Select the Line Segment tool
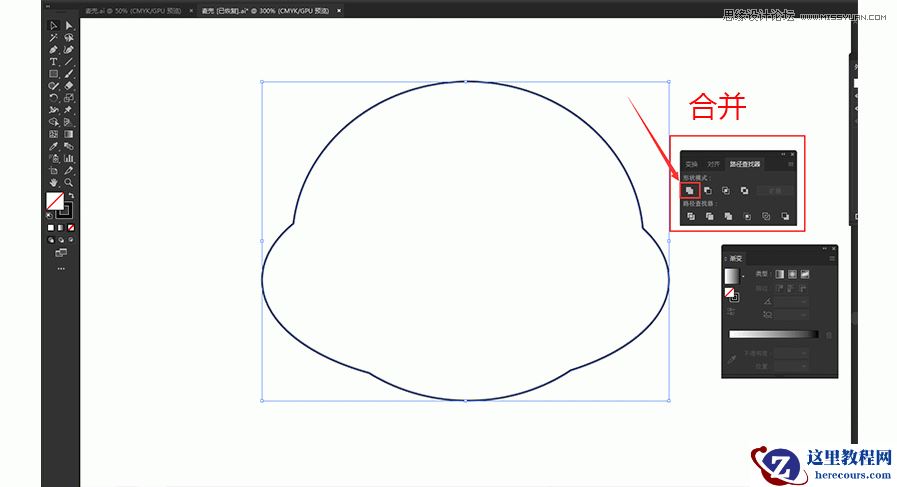The image size is (897, 487). pos(69,62)
